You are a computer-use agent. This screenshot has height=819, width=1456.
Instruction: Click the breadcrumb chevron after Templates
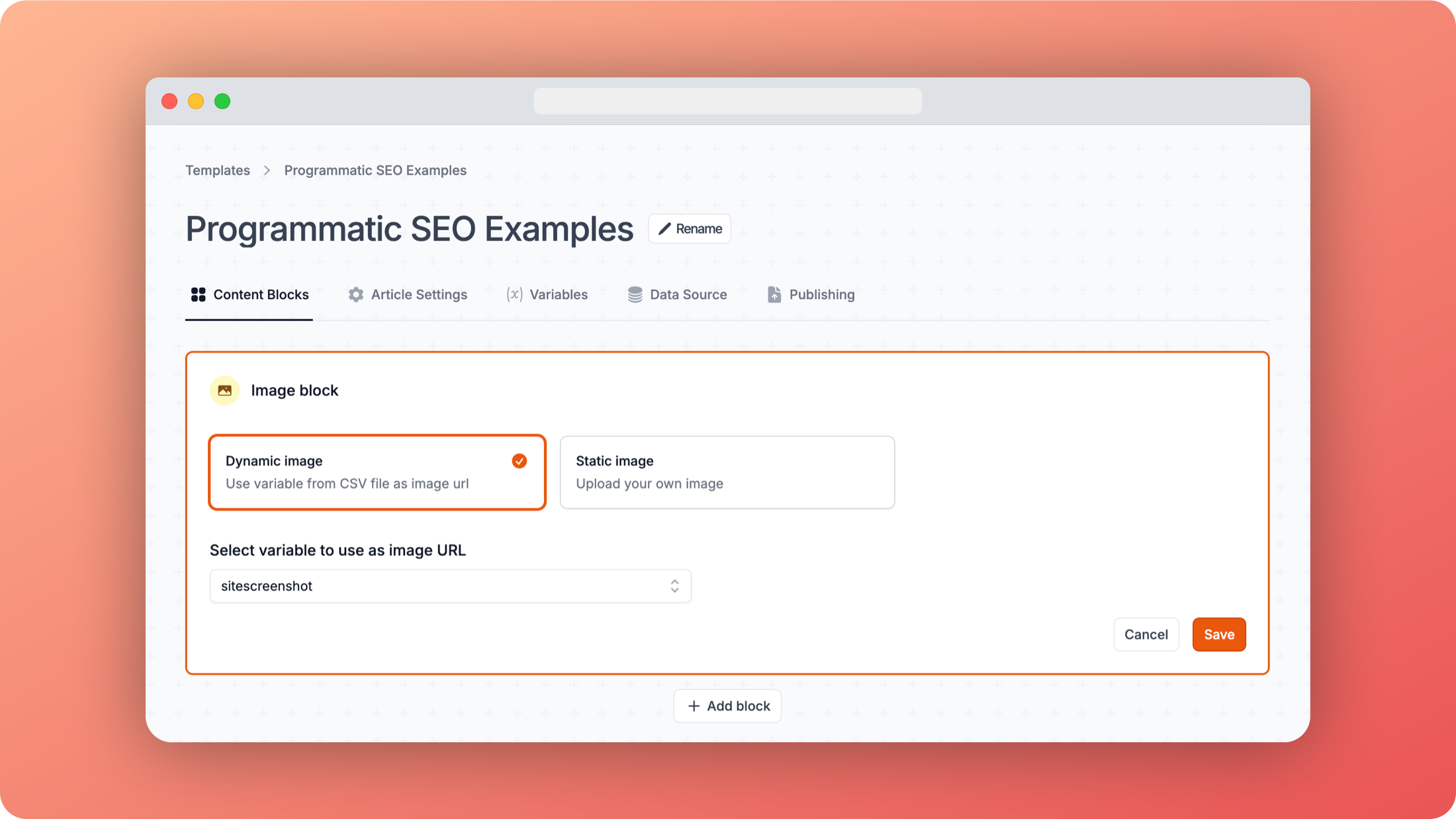point(267,171)
